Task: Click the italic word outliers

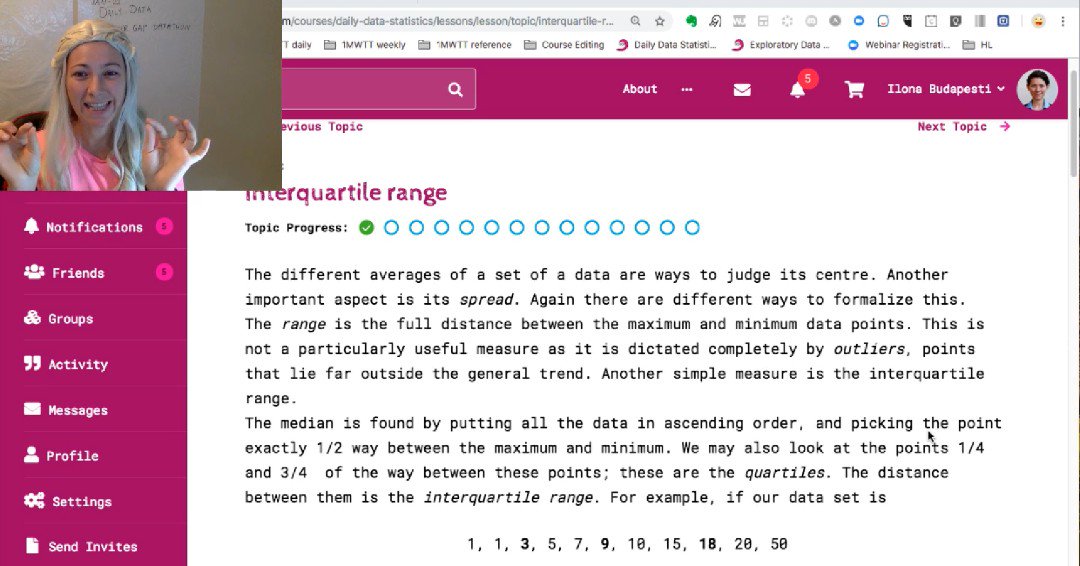Action: [x=869, y=349]
